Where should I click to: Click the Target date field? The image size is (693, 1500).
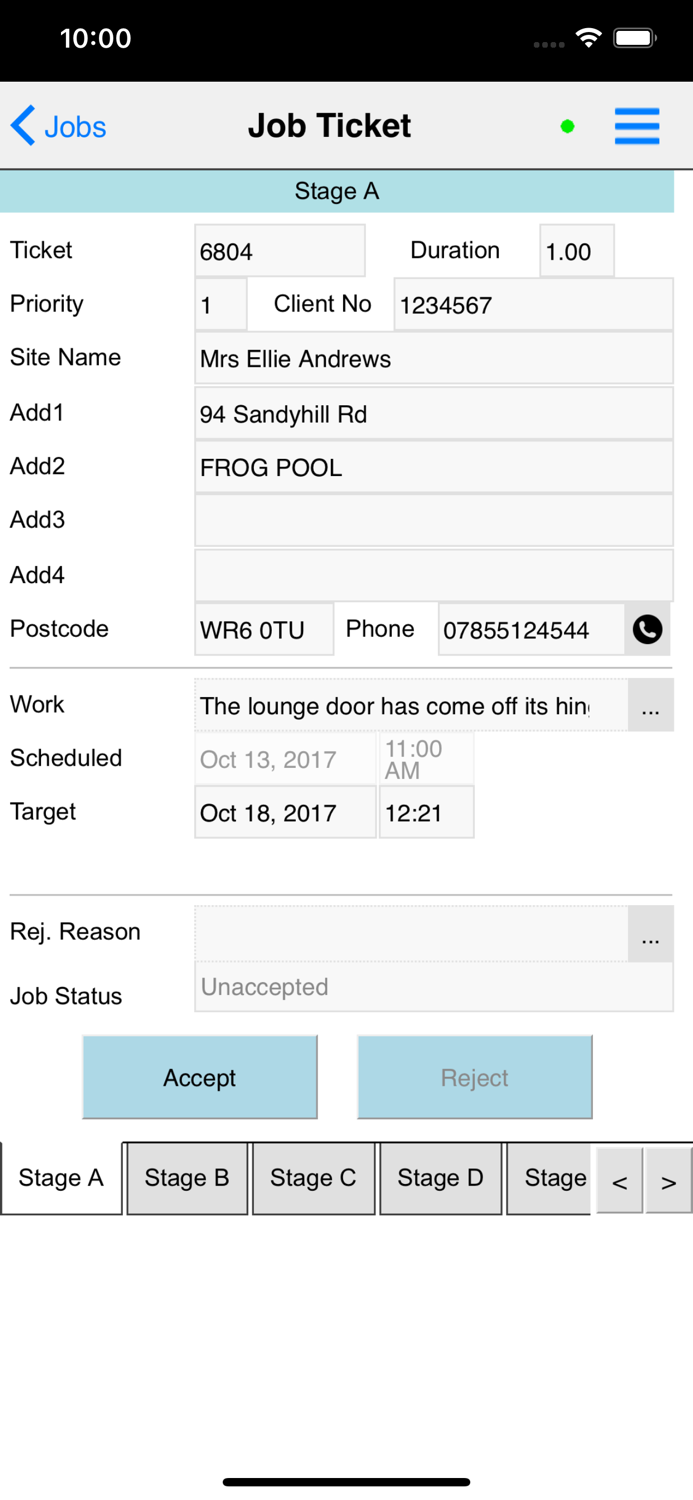[x=285, y=812]
